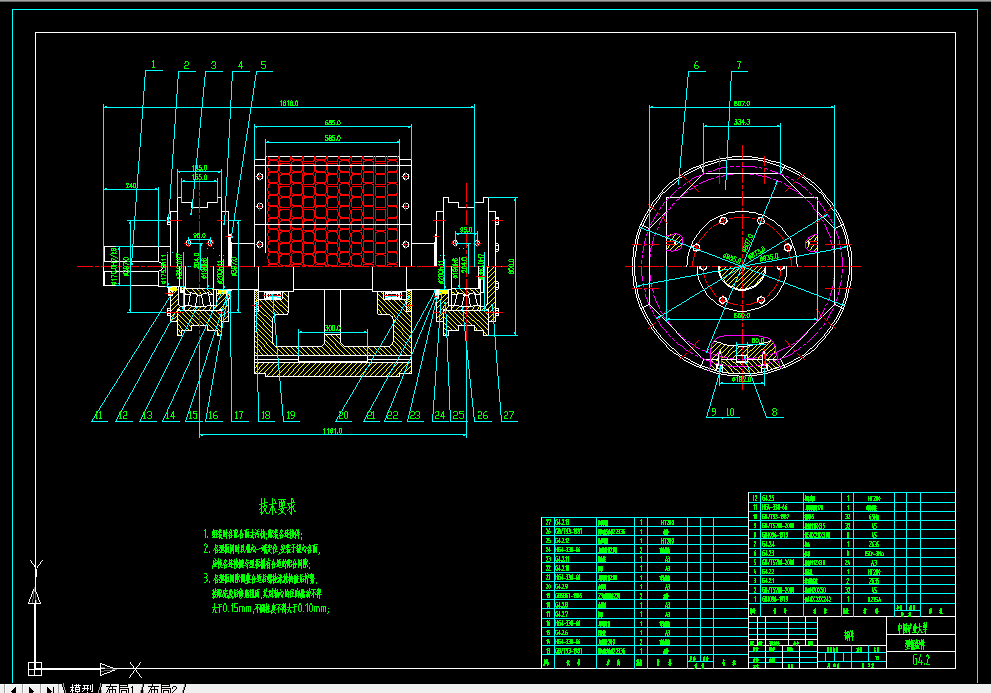Select the UCS origin square icon
Screen dimensions: 991x693
click(35, 668)
